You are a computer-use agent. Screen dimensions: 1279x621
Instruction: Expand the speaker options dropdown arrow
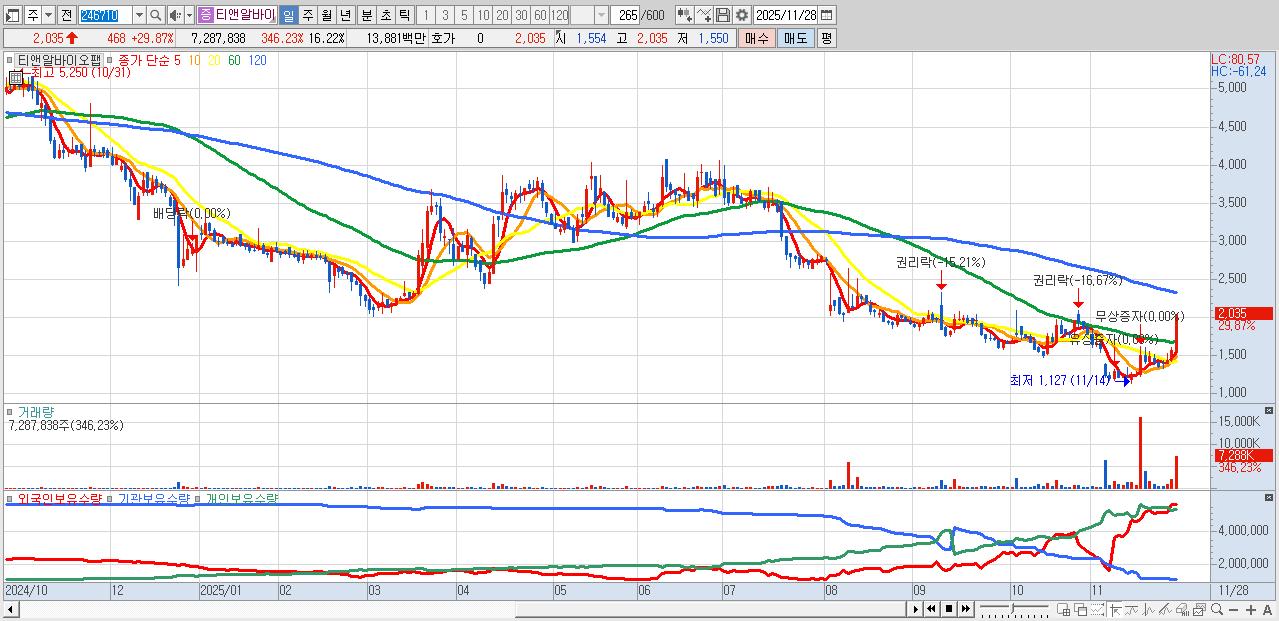pos(189,15)
